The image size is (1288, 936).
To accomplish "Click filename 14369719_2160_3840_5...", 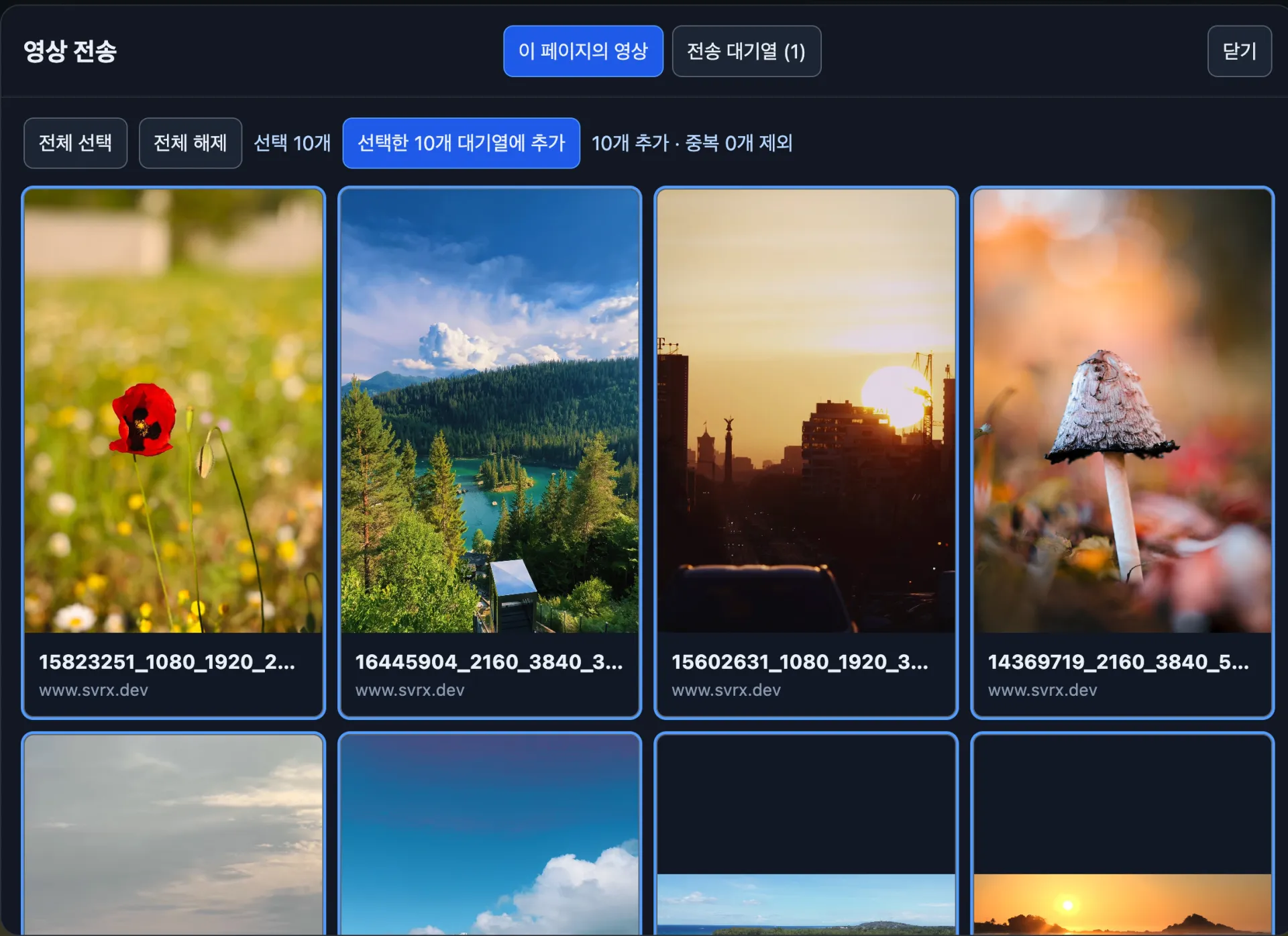I will pos(1118,662).
